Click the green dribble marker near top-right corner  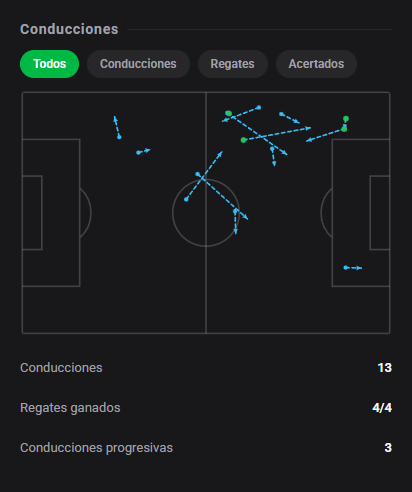coord(346,119)
